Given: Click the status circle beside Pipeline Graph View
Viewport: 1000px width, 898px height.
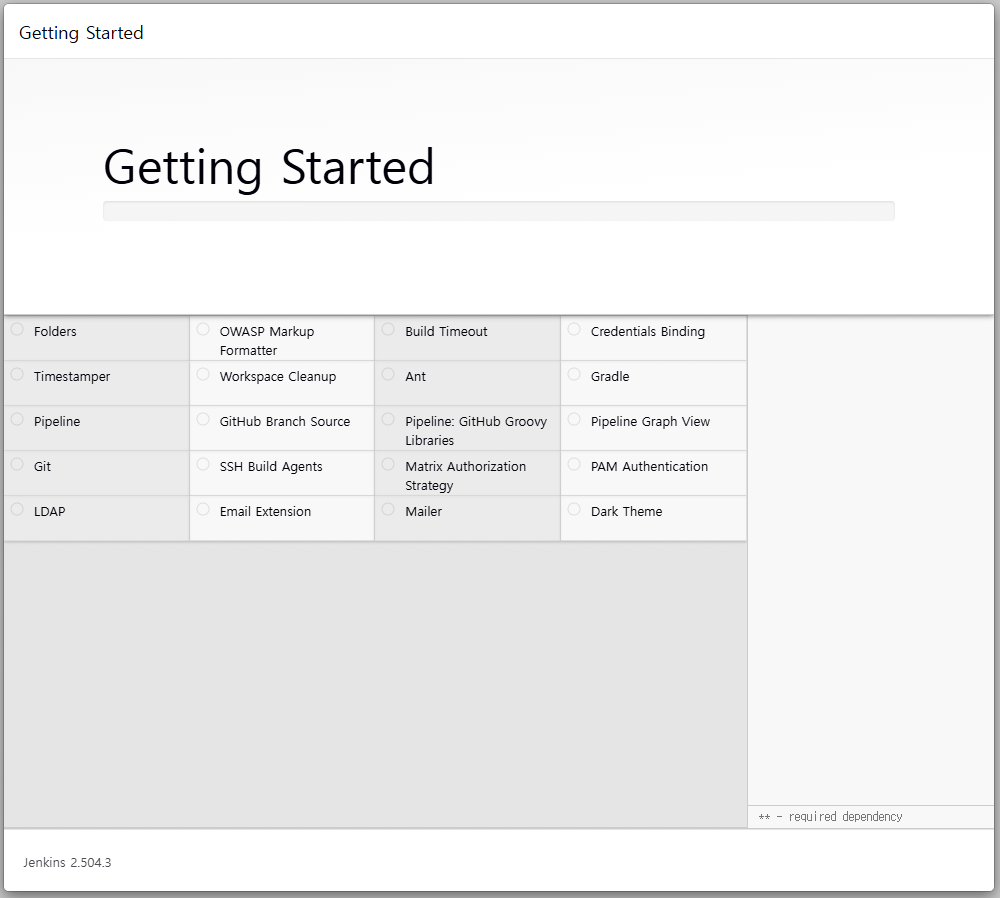Looking at the screenshot, I should tap(574, 419).
